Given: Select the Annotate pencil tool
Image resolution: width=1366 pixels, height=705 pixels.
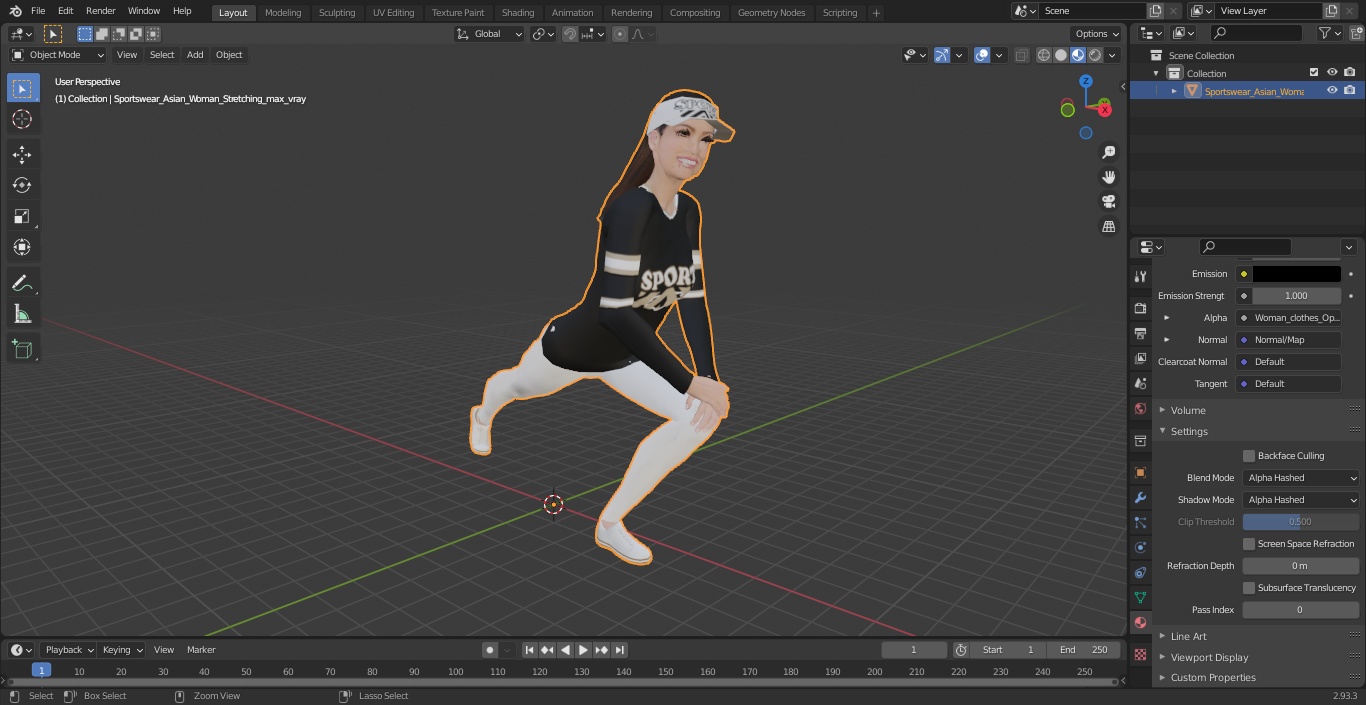Looking at the screenshot, I should pos(22,283).
